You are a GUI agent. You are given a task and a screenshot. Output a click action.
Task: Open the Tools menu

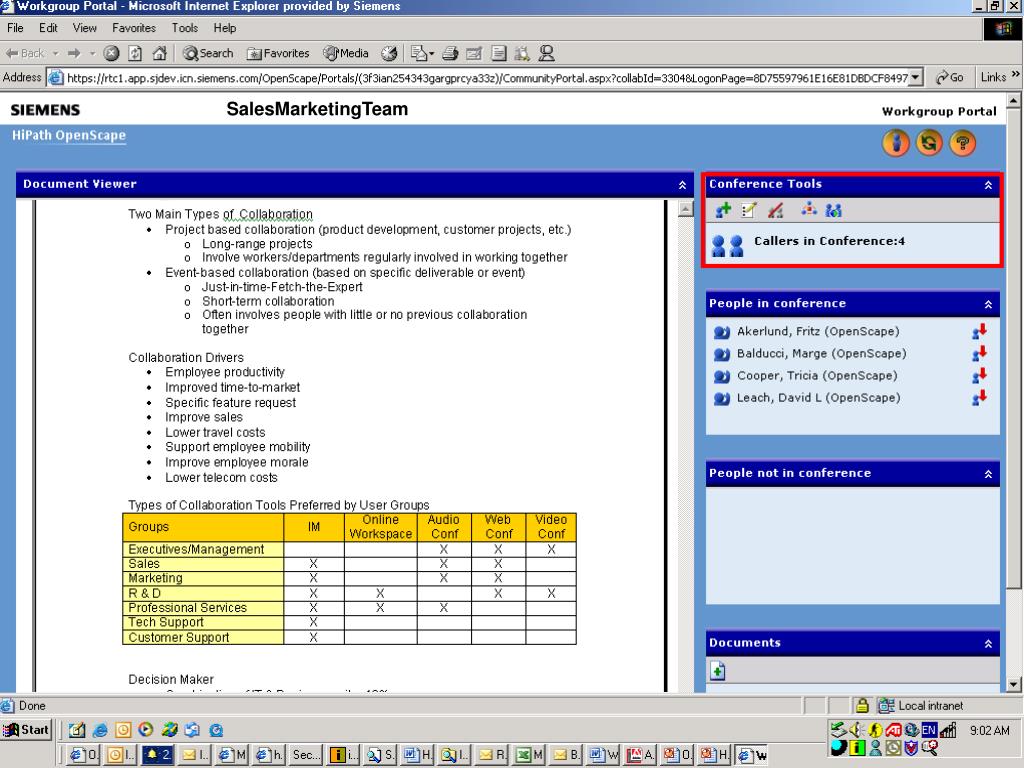[185, 28]
